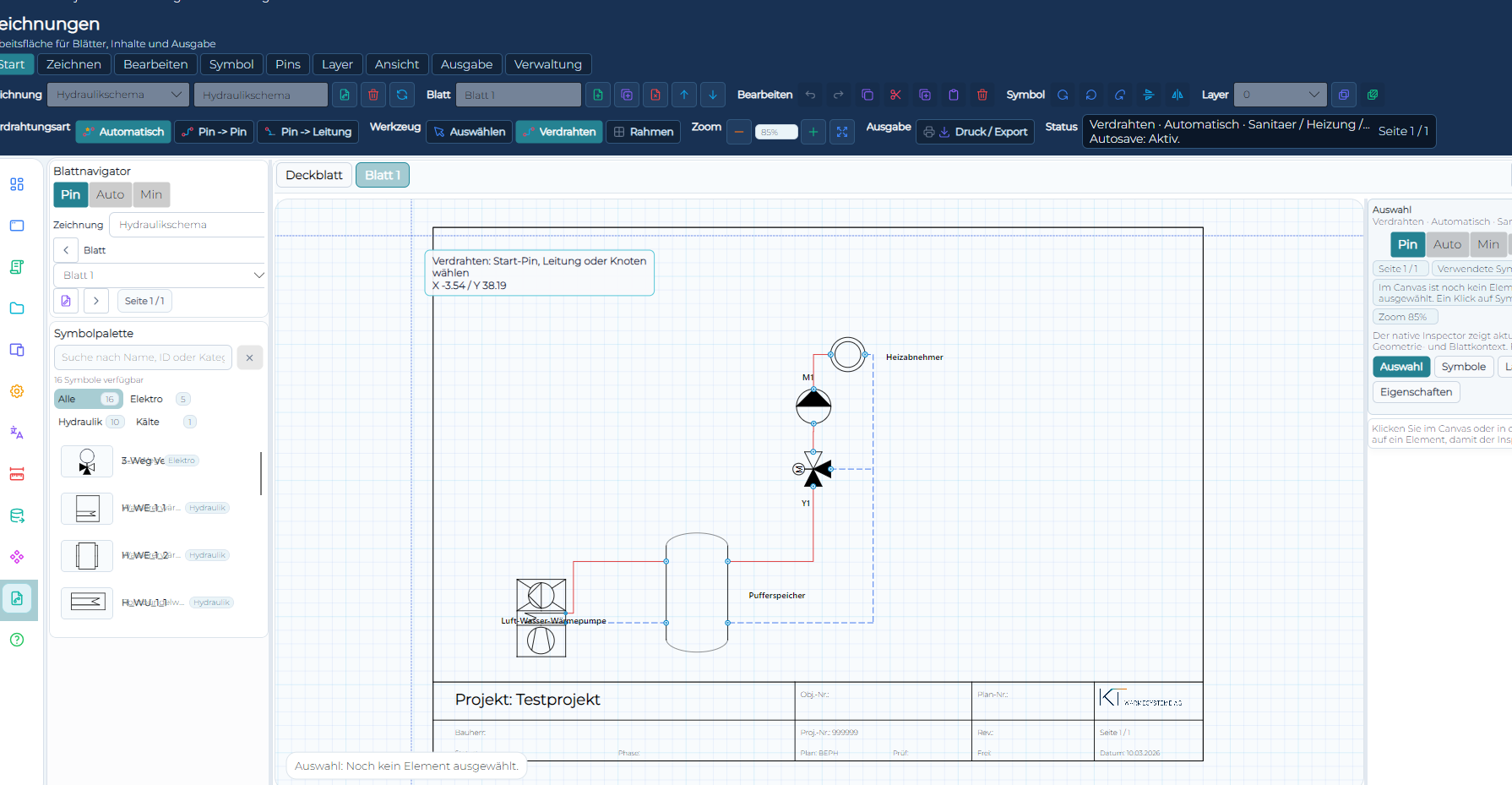Click the red delete trash in Bearbeiten
1512x785 pixels.
click(x=982, y=95)
